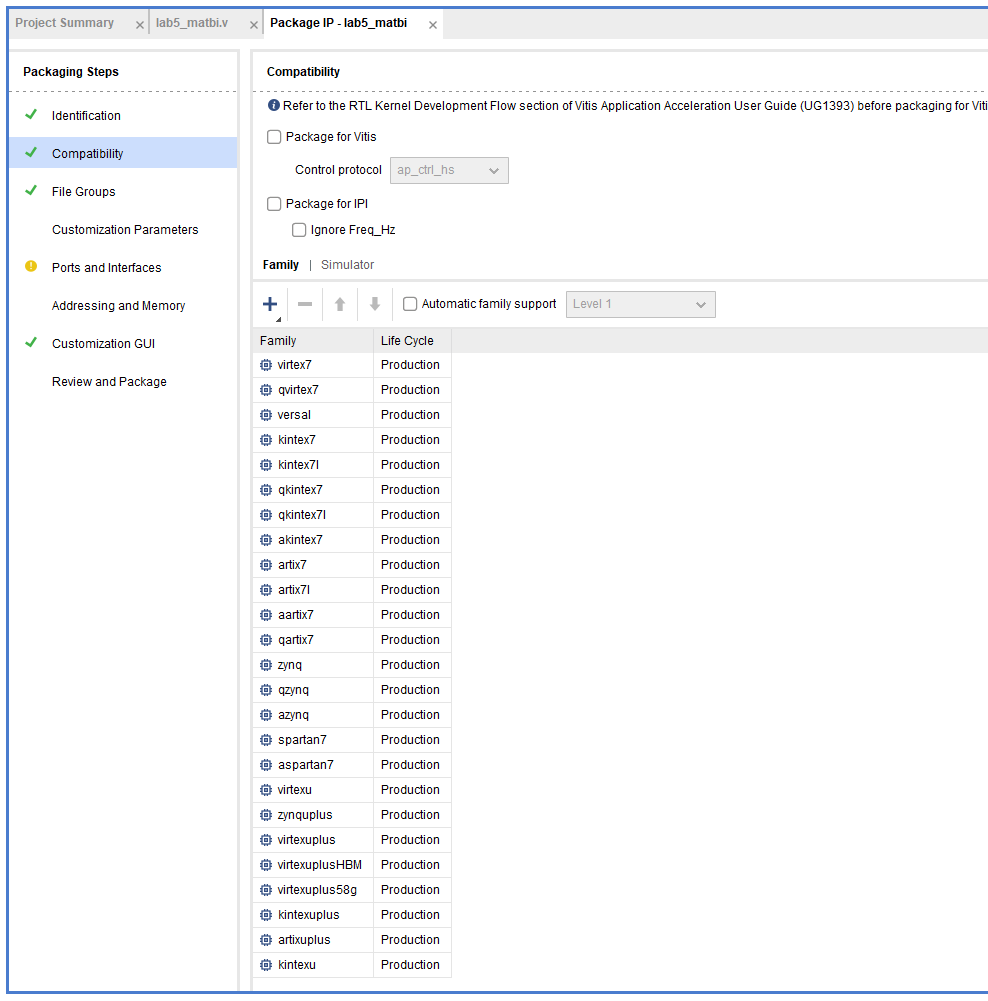The image size is (988, 1001).
Task: Click the chip icon for kintexu
Action: click(x=266, y=965)
